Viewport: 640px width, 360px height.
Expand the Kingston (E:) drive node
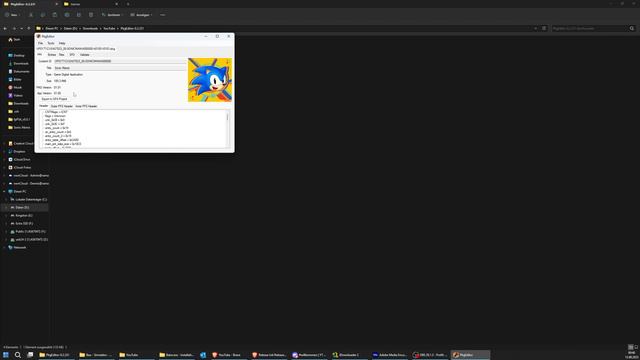click(x=6, y=216)
